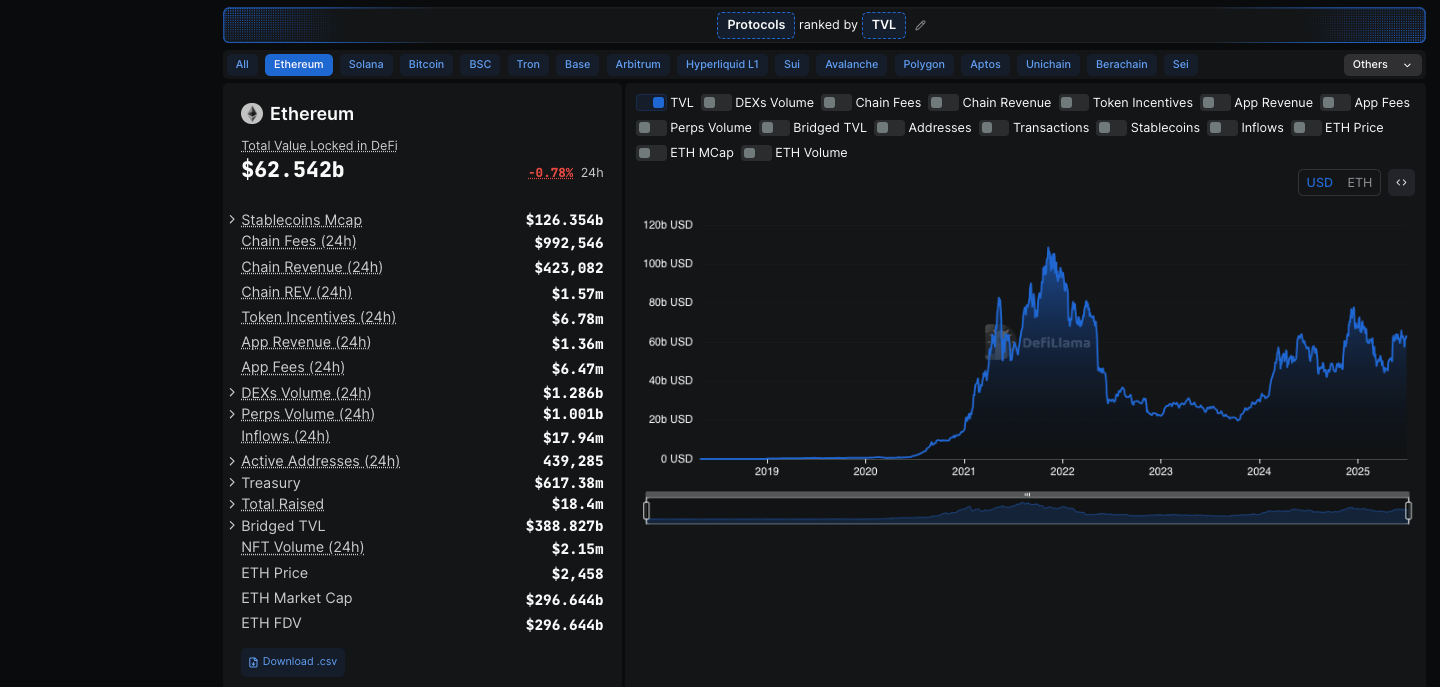Disable the TVL chart toggle
This screenshot has height=687, width=1440.
click(x=651, y=103)
